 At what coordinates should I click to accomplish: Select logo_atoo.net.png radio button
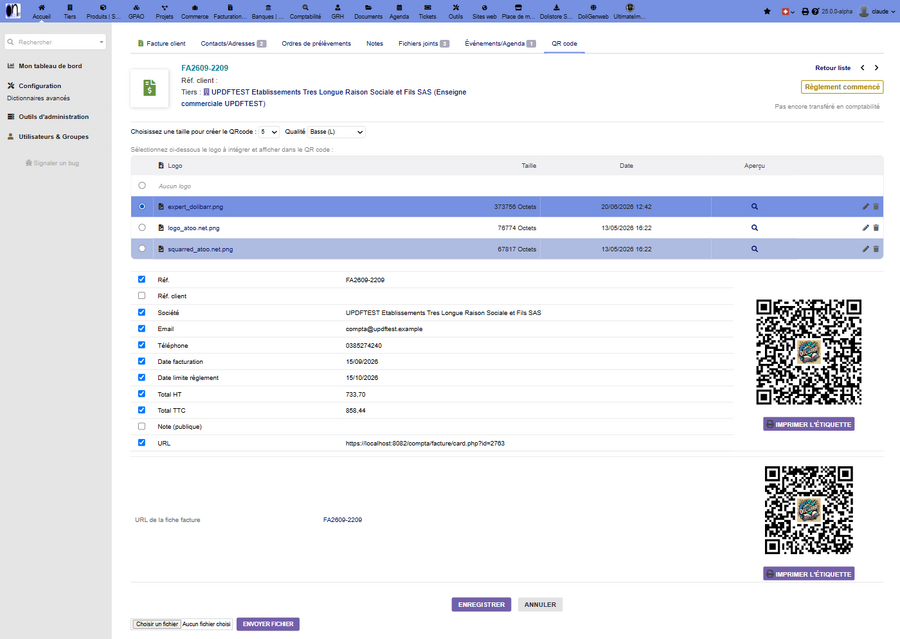pos(142,227)
